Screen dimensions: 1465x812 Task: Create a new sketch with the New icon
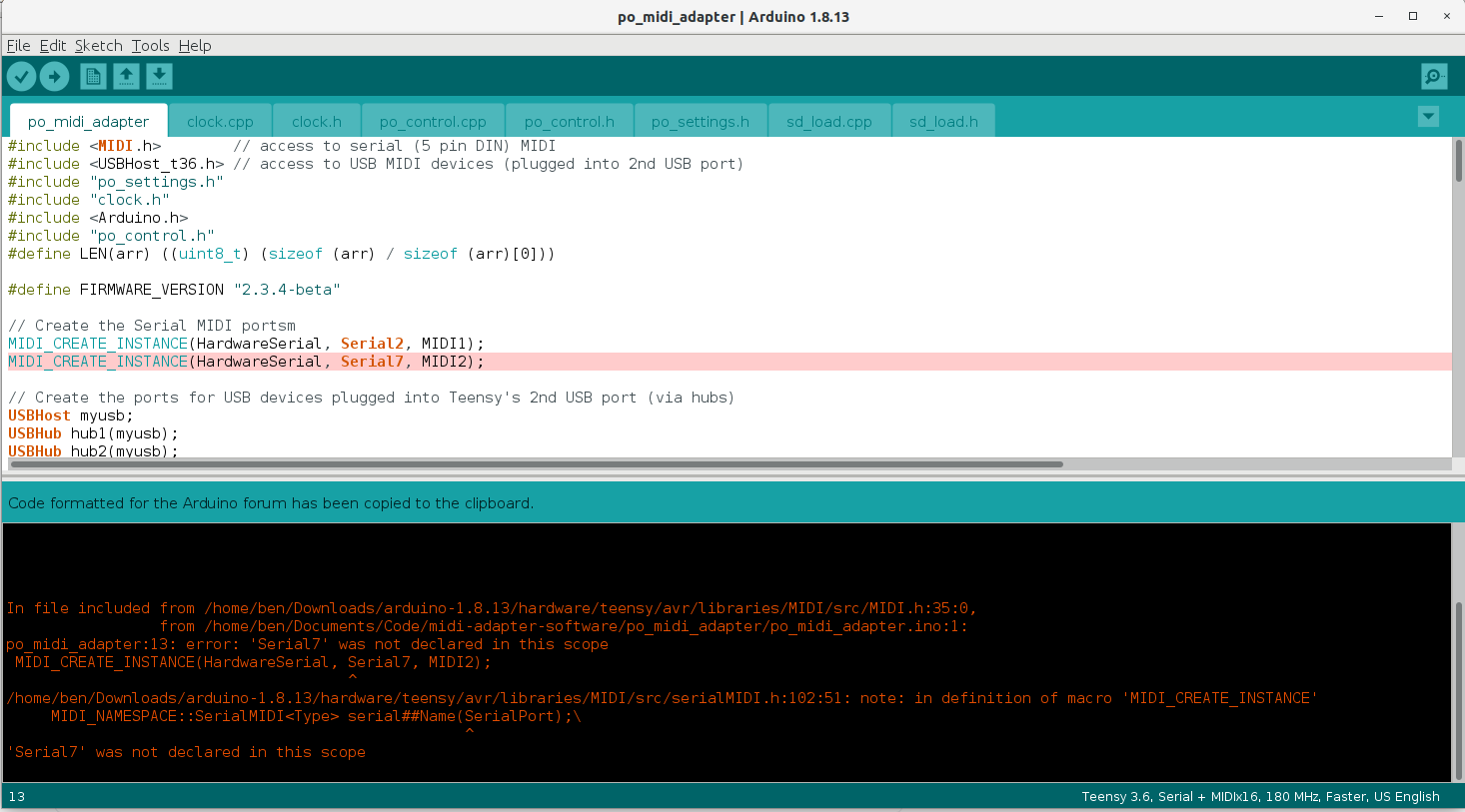92,76
